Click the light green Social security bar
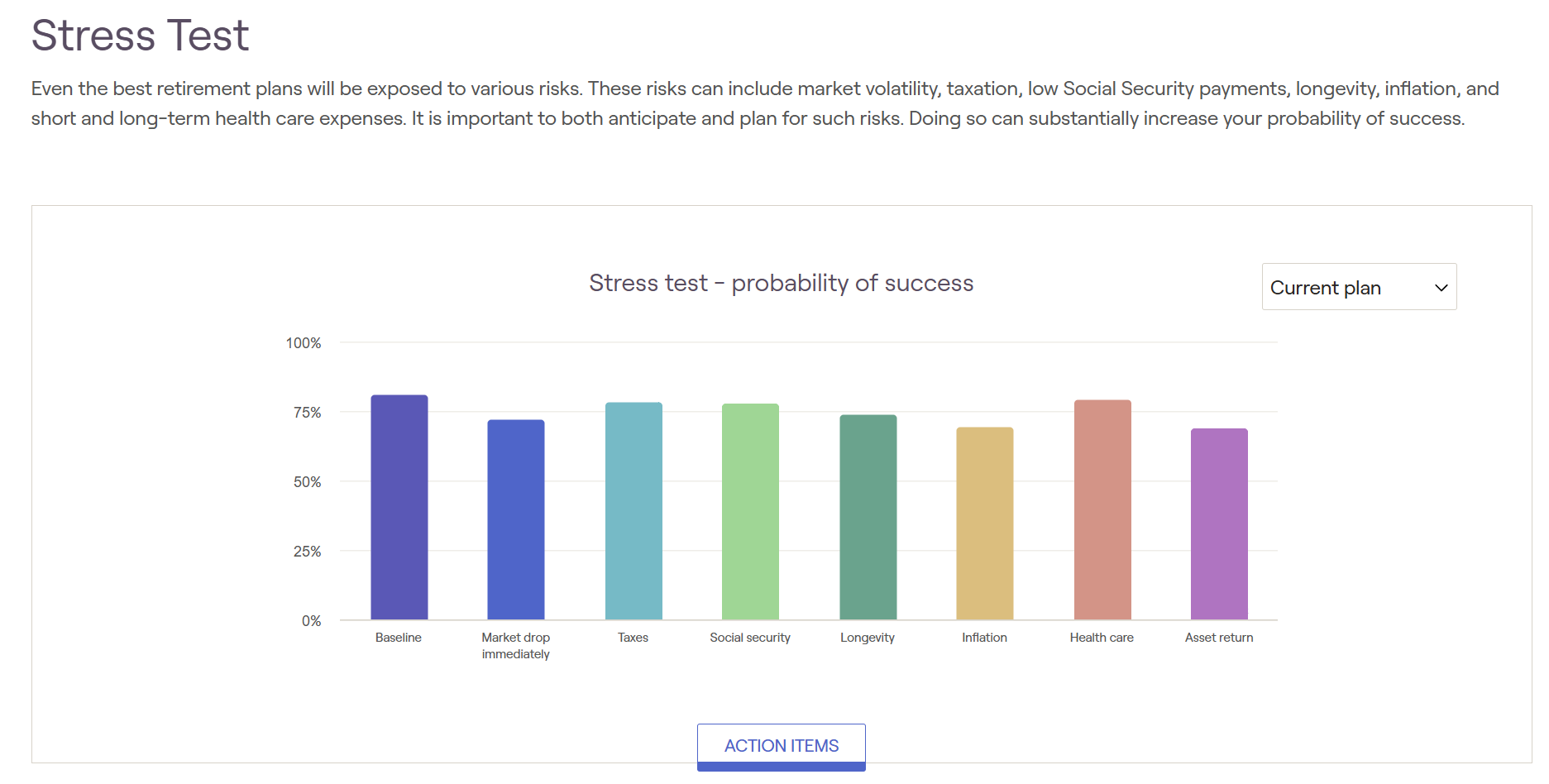This screenshot has width=1549, height=784. 750,511
